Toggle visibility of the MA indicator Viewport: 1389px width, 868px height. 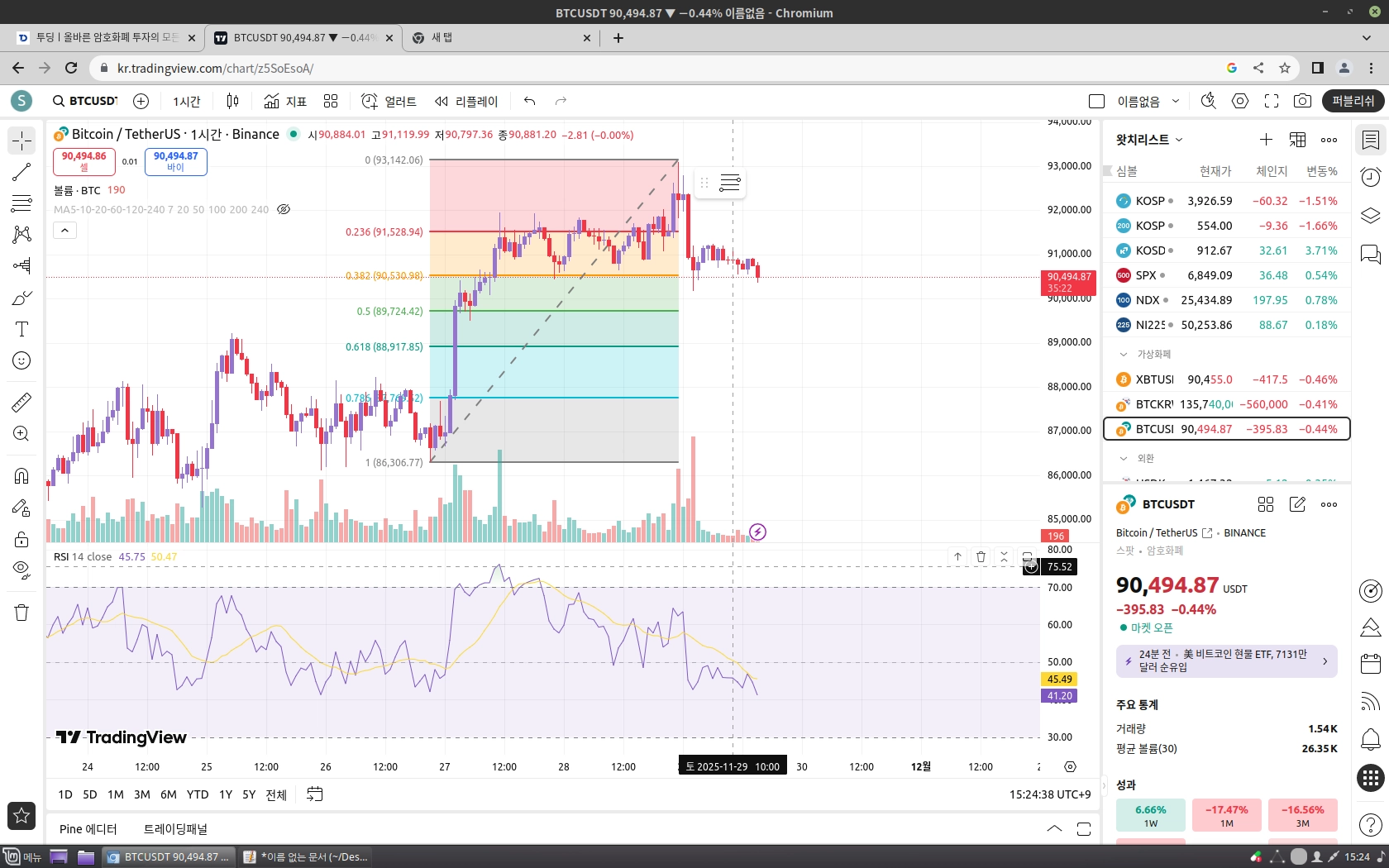[284, 209]
